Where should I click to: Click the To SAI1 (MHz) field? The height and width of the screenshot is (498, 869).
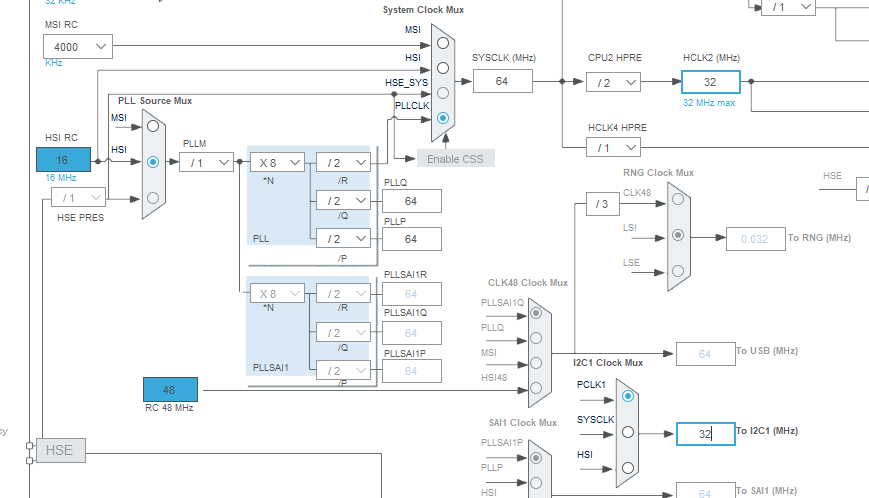706,491
